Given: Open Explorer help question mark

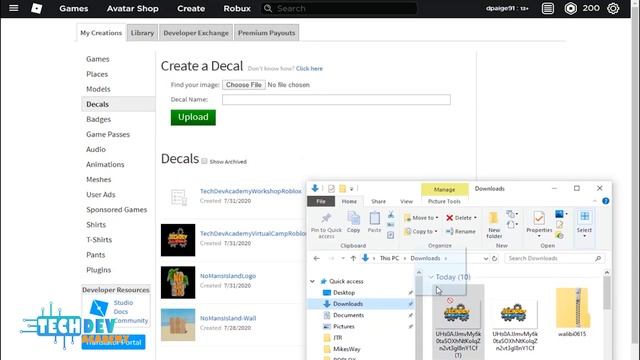Looking at the screenshot, I should [x=606, y=201].
